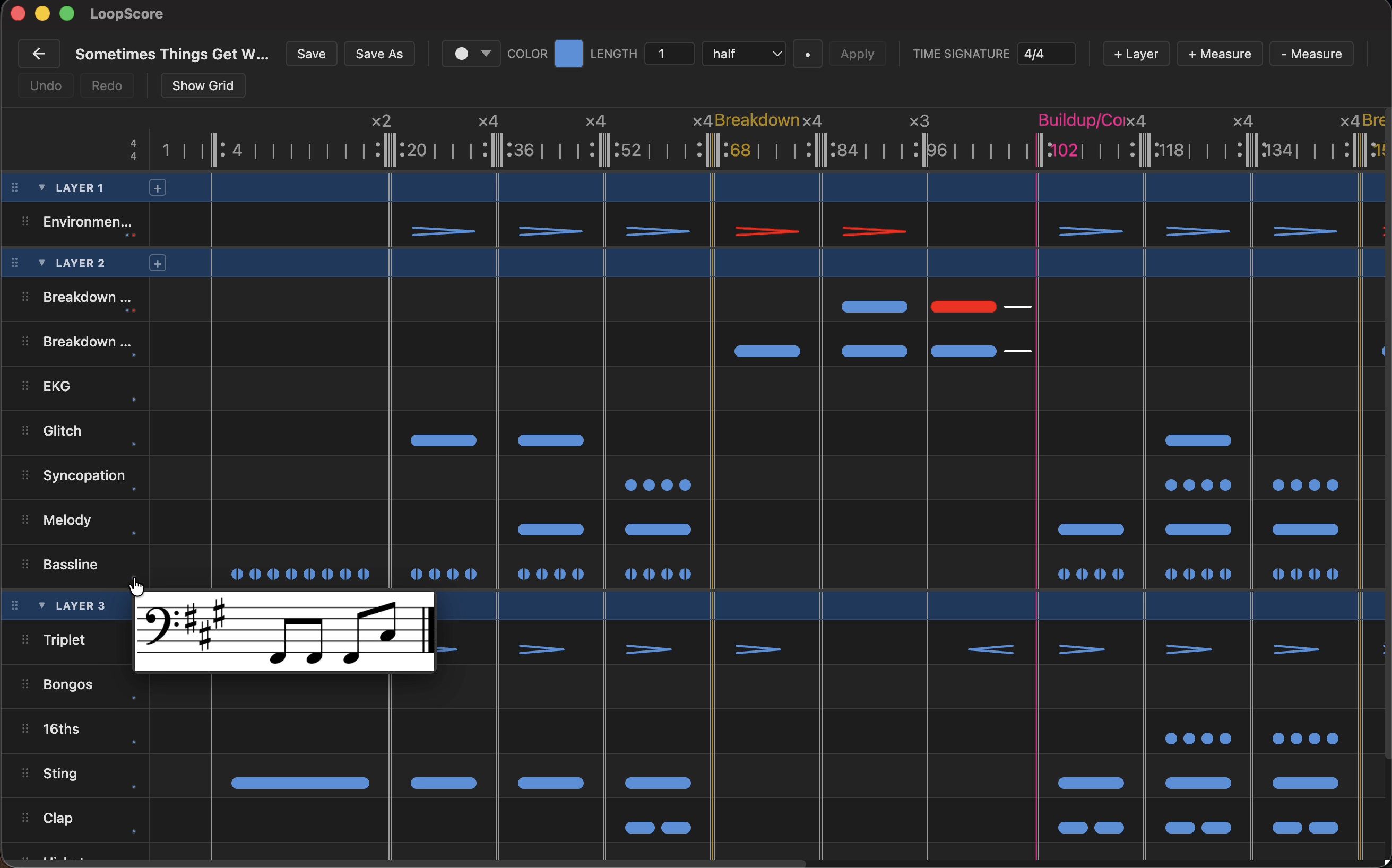Click the Redo button
Screen dimensions: 1392x868
point(107,85)
